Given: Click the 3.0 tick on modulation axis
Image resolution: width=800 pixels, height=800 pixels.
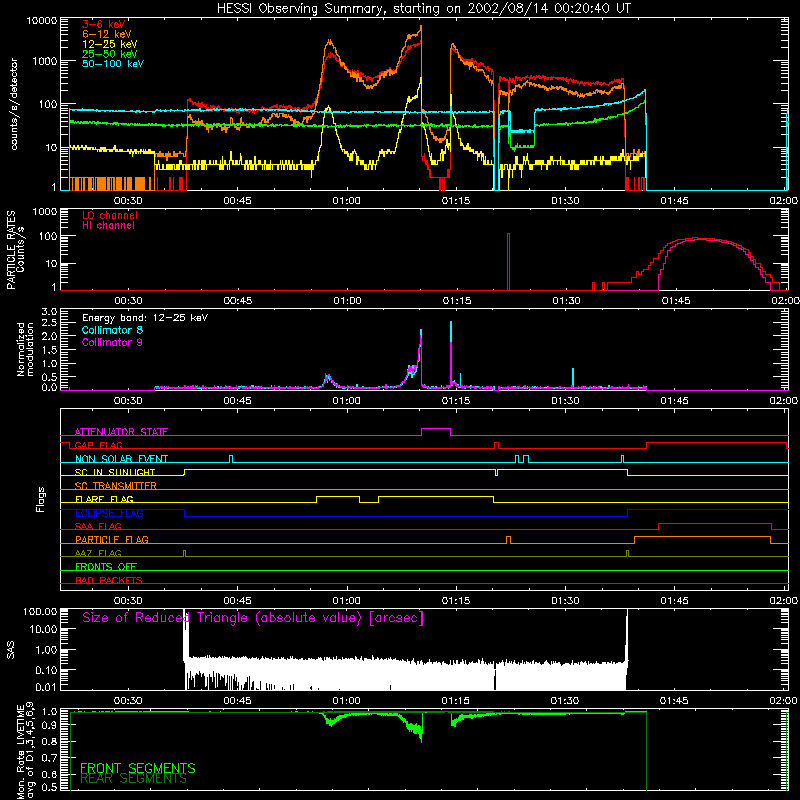Looking at the screenshot, I should (x=49, y=311).
